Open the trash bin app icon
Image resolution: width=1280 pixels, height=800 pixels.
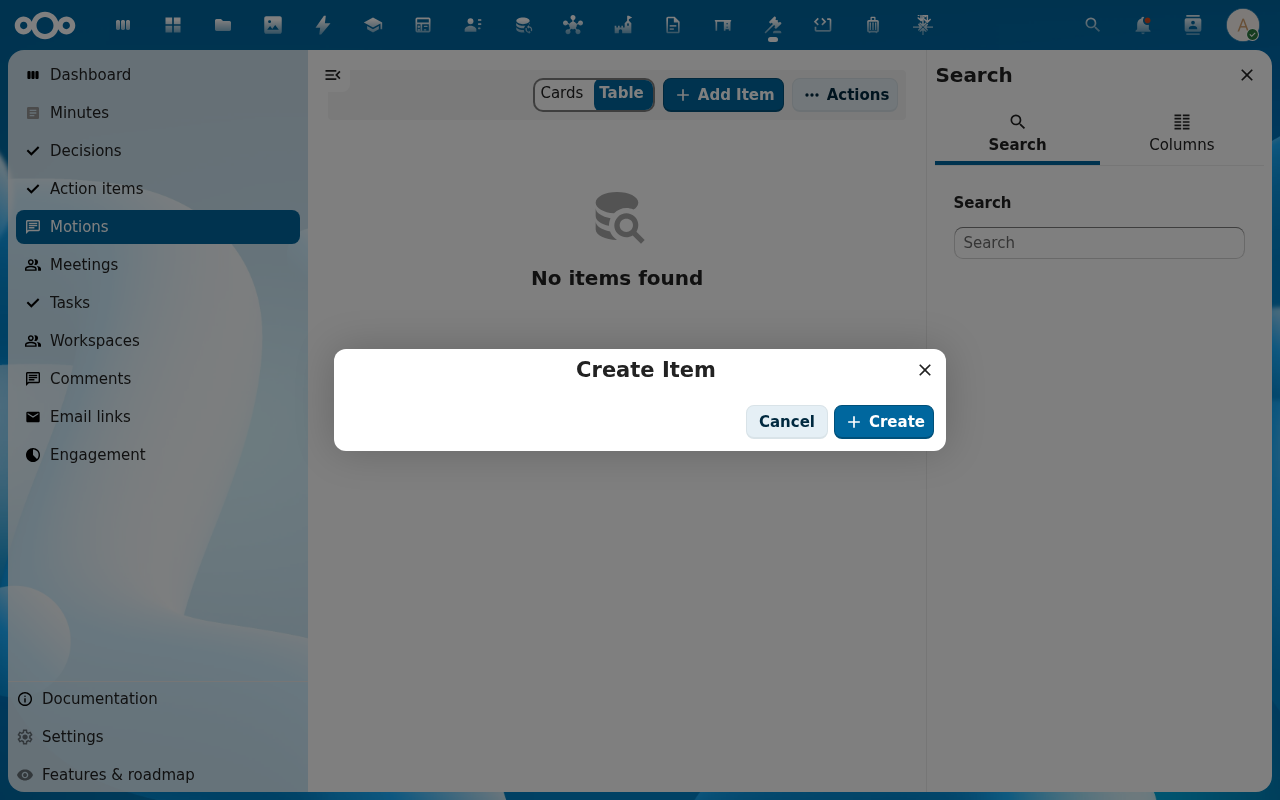(x=873, y=25)
